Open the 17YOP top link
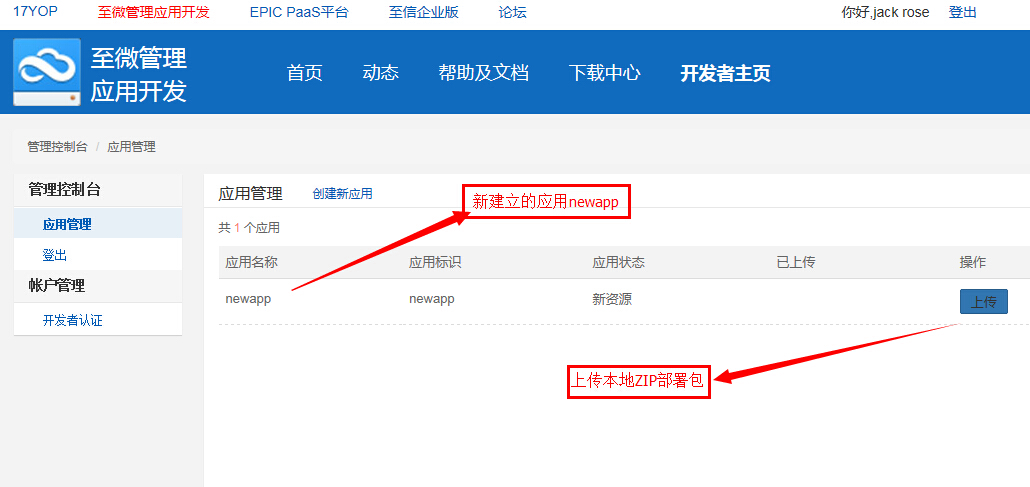The height and width of the screenshot is (487, 1030). [35, 12]
